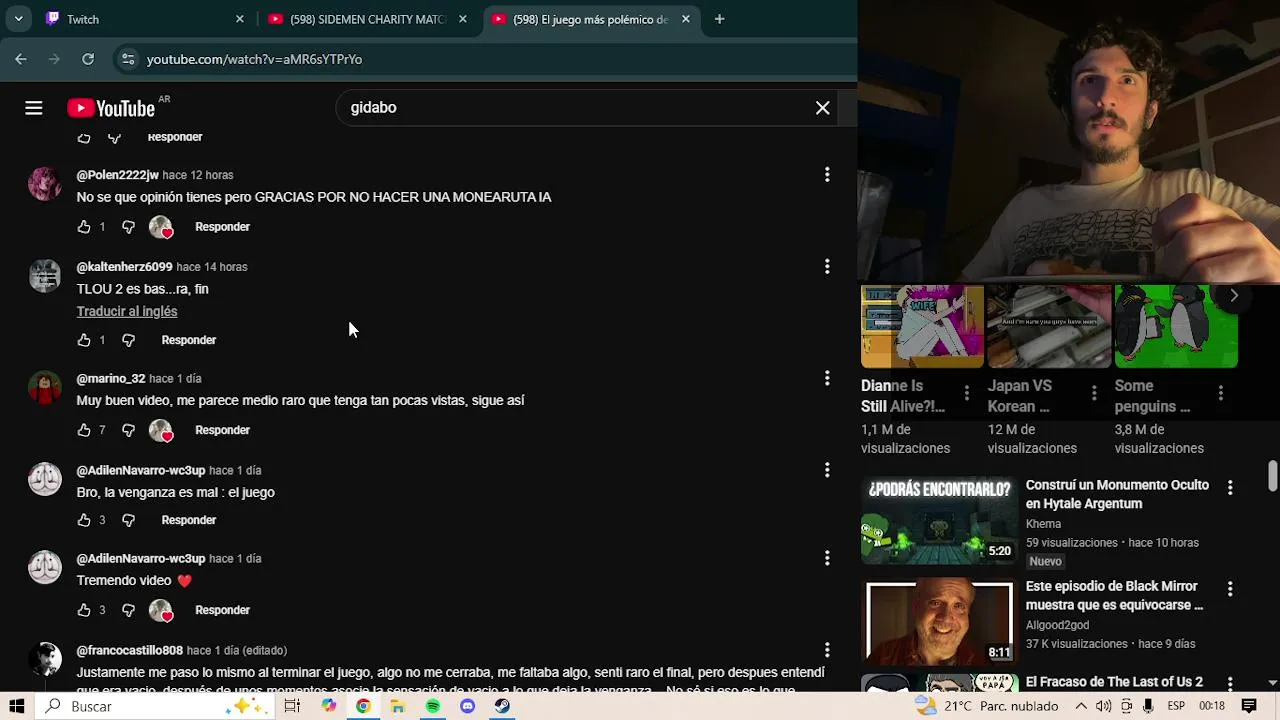Dislike the @marino_32 comment
This screenshot has width=1280, height=720.
click(128, 430)
